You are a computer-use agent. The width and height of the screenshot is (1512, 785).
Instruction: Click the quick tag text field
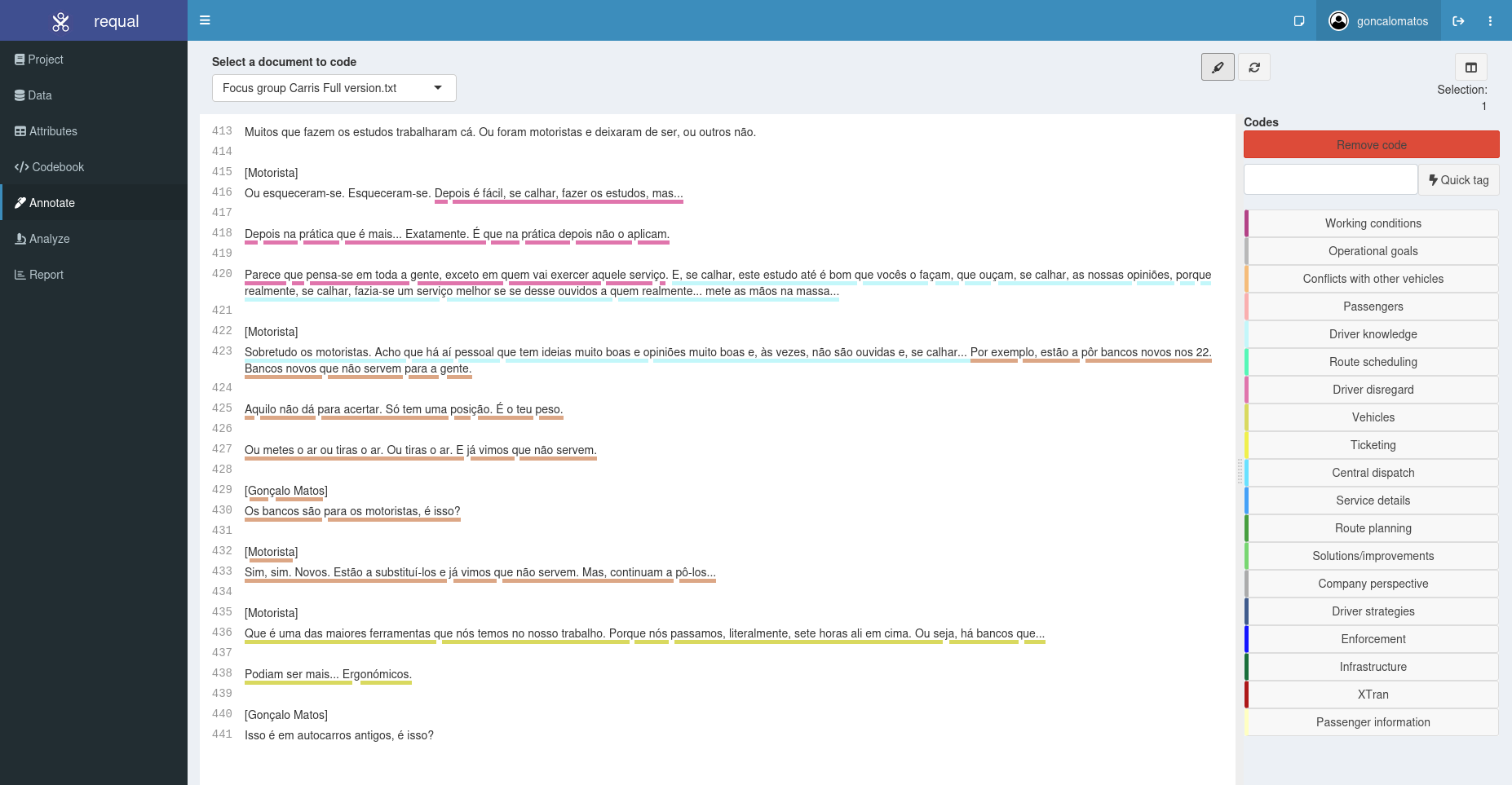(1330, 179)
